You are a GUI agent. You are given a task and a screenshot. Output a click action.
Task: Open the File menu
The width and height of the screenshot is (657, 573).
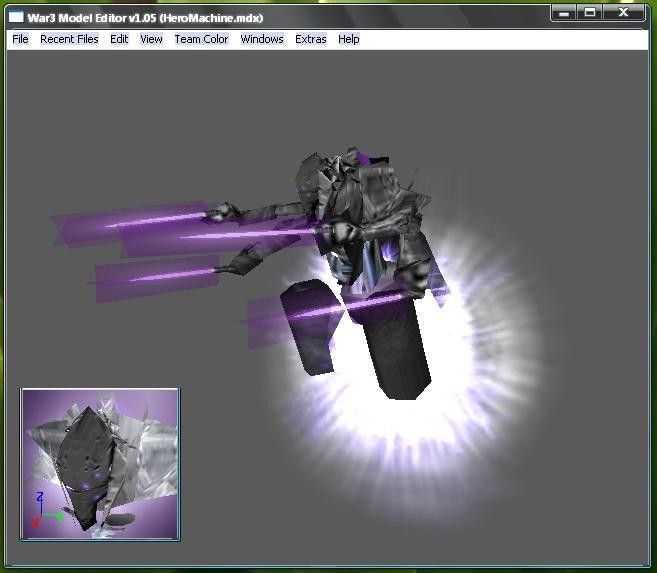point(20,39)
